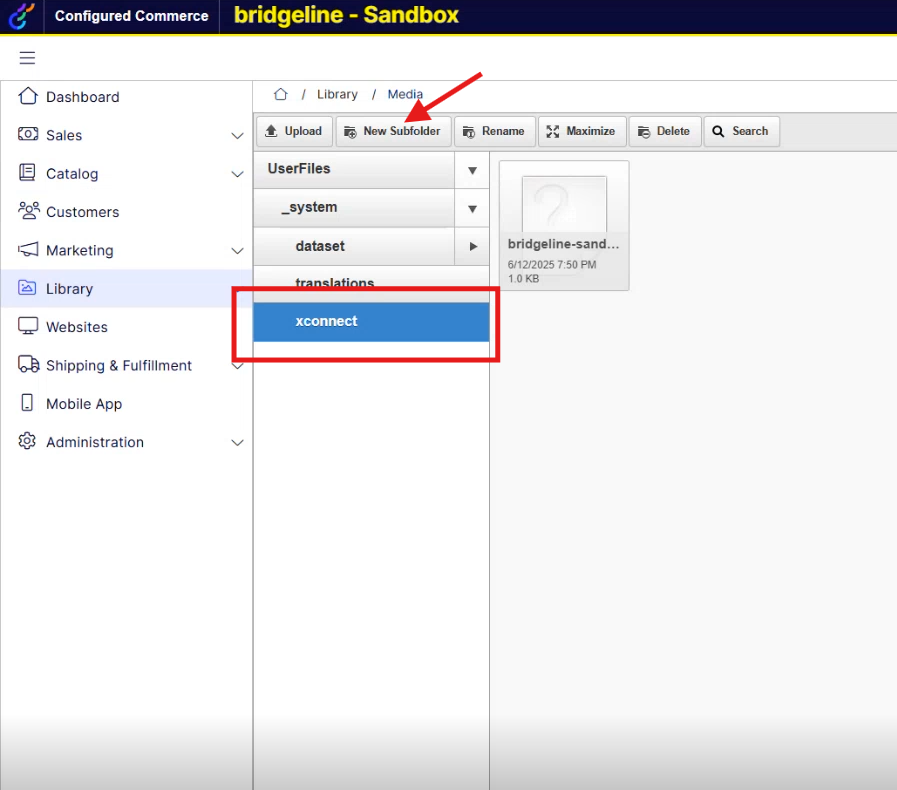Image resolution: width=897 pixels, height=790 pixels.
Task: Expand the Administration menu chevron
Action: [x=237, y=442]
